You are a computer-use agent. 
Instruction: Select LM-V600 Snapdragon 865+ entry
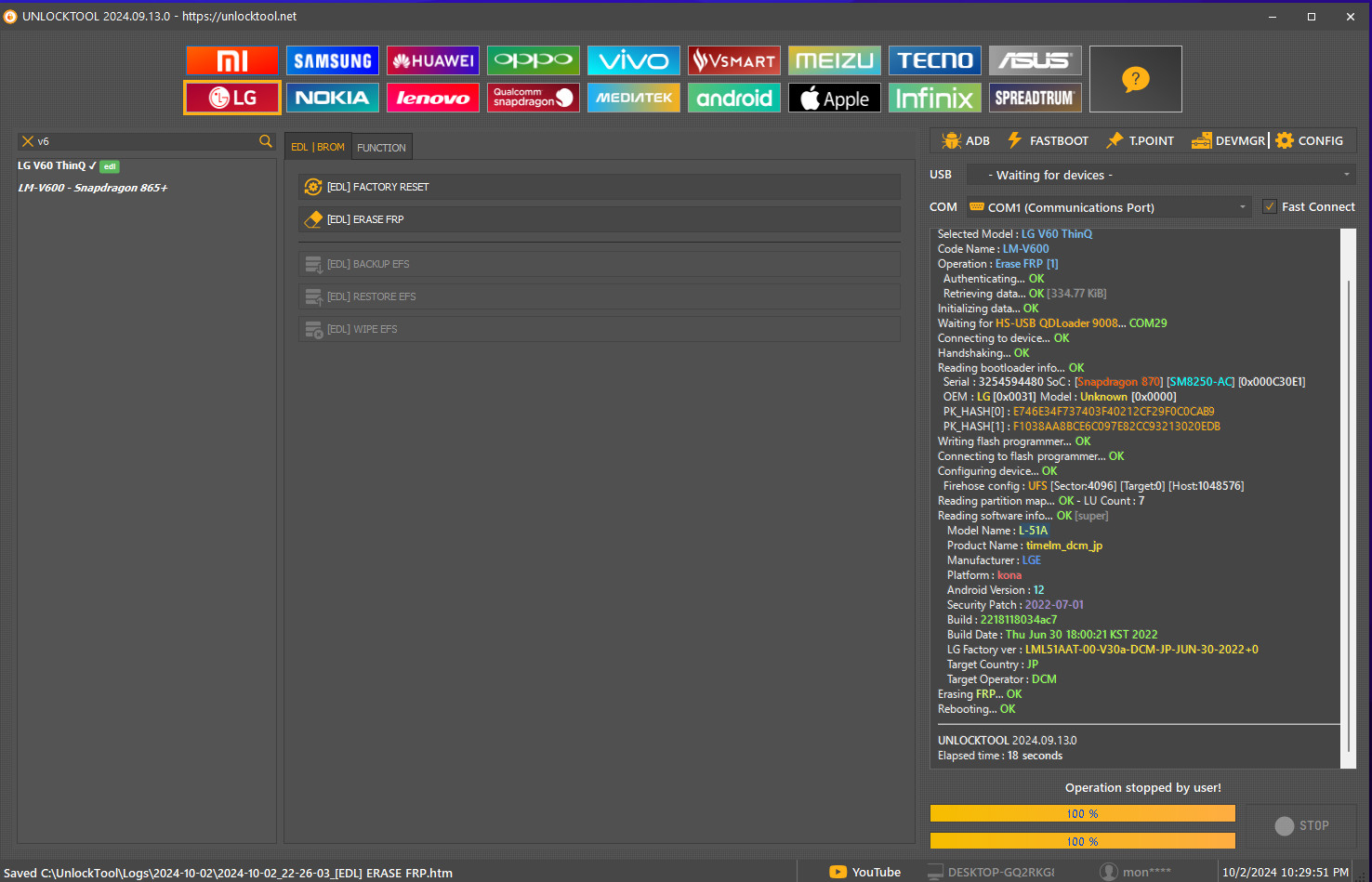93,188
